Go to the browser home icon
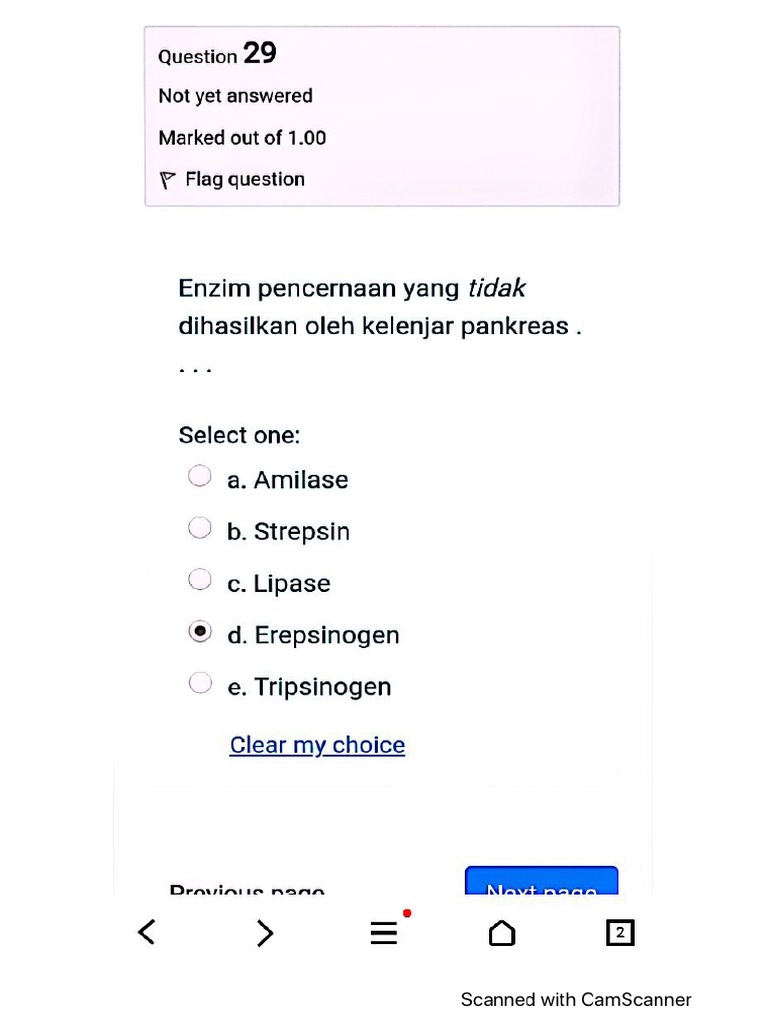Image resolution: width=768 pixels, height=1024 pixels. 502,933
